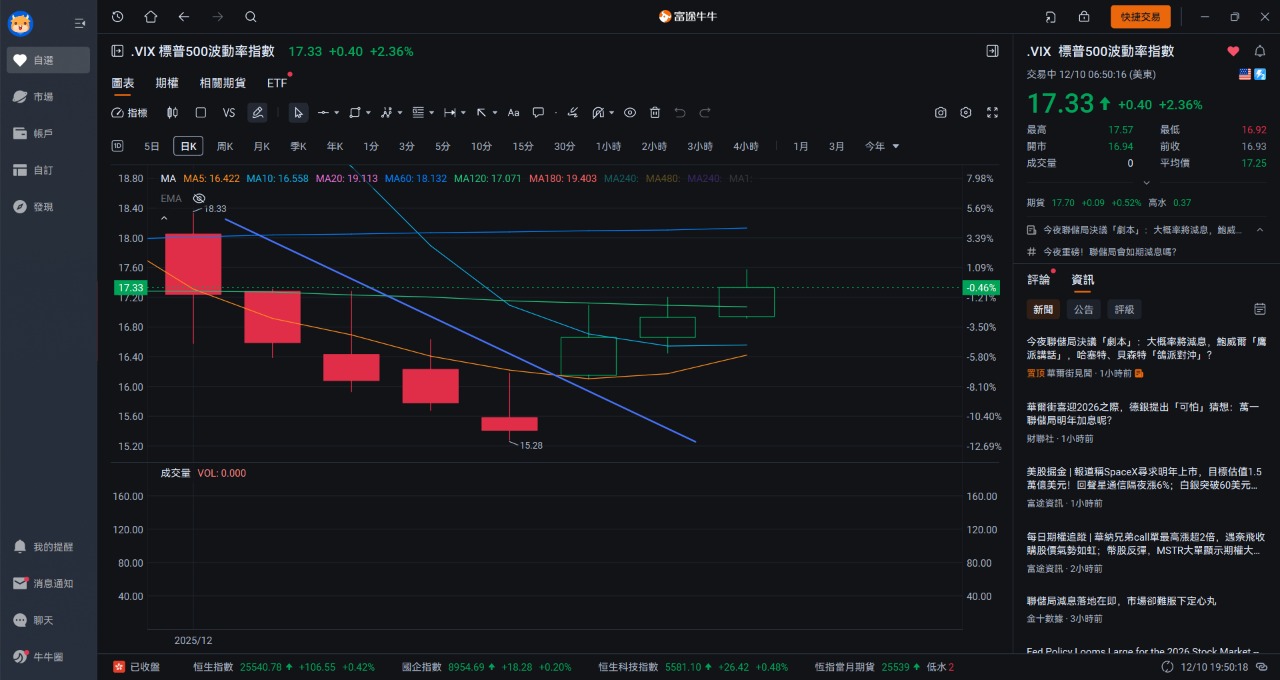This screenshot has height=680, width=1280.
Task: Navigate back with the left arrow
Action: 183,16
